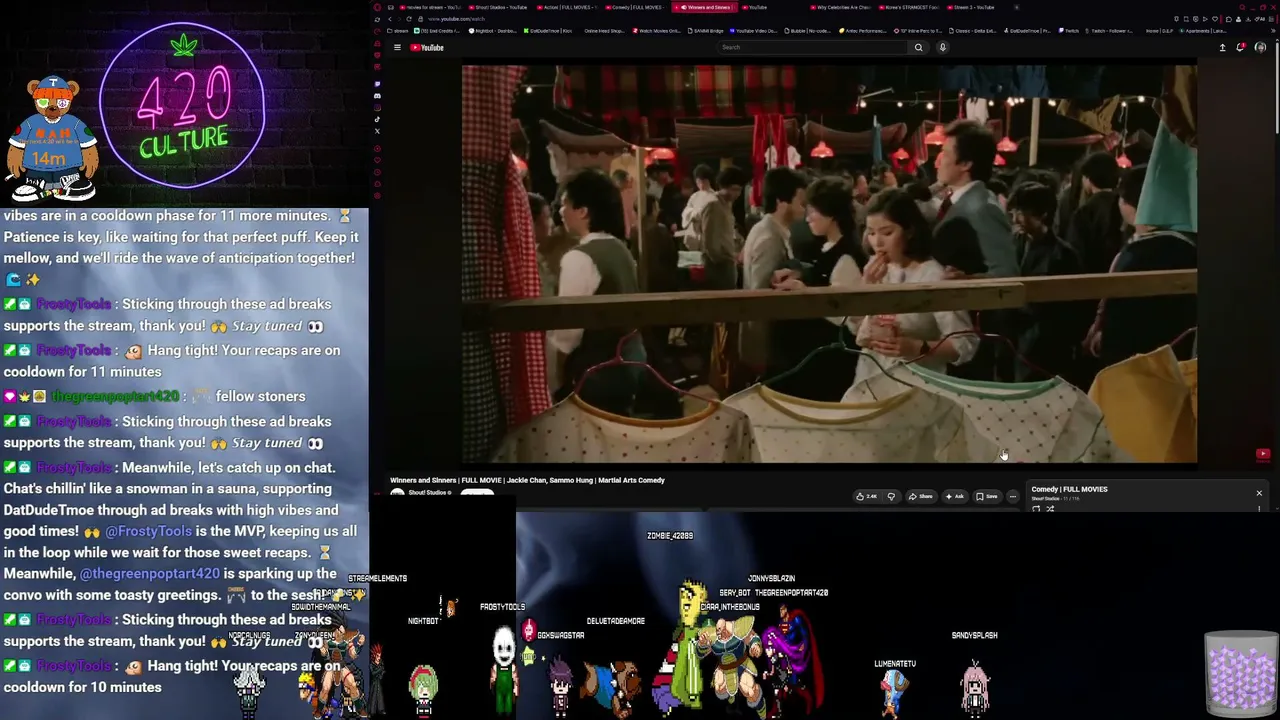Open Instagram in the browser sidebar

(377, 108)
